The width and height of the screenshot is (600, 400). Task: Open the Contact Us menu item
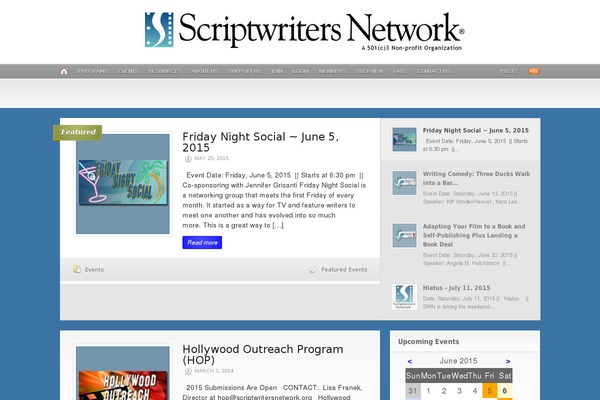click(x=434, y=71)
